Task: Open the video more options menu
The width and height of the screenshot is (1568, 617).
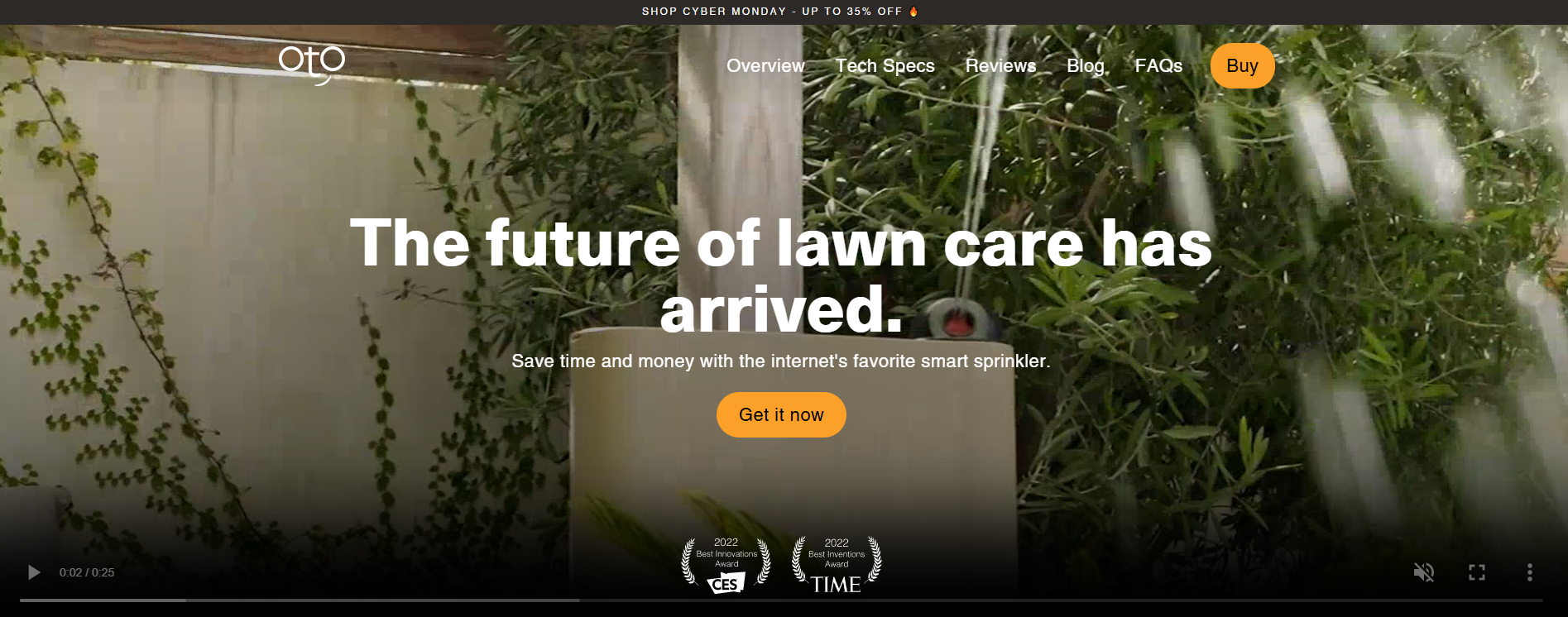Action: pos(1529,572)
